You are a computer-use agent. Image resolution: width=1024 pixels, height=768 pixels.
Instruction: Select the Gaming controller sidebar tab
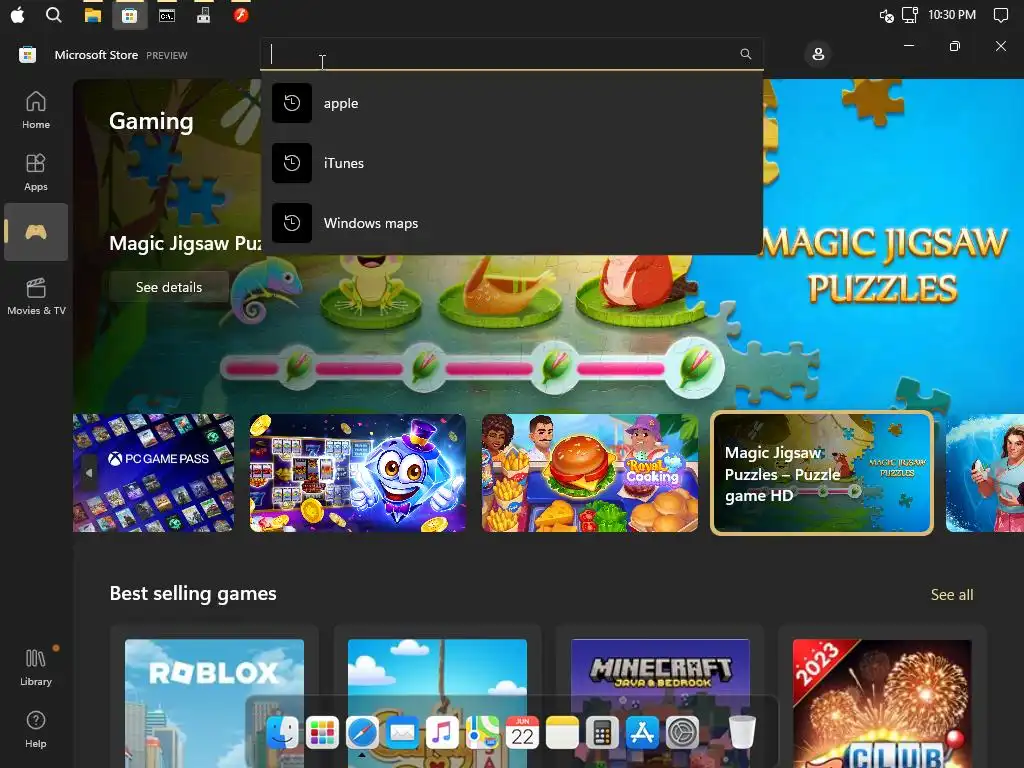36,232
